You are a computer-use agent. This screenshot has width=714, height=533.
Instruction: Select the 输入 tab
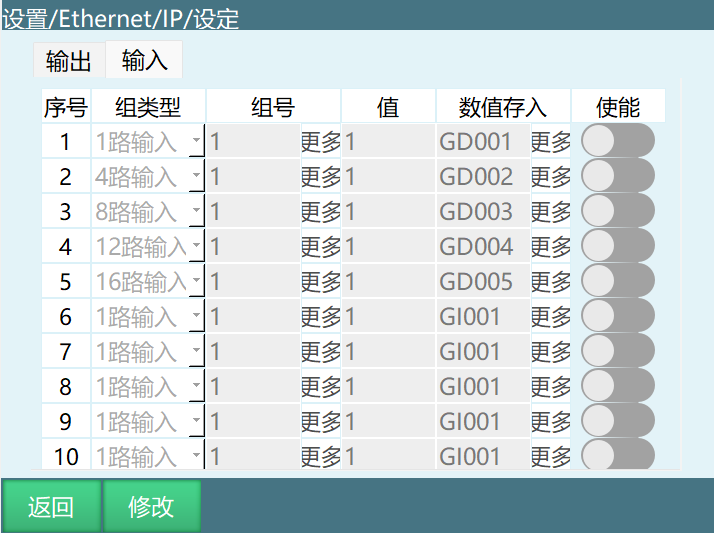[x=145, y=61]
